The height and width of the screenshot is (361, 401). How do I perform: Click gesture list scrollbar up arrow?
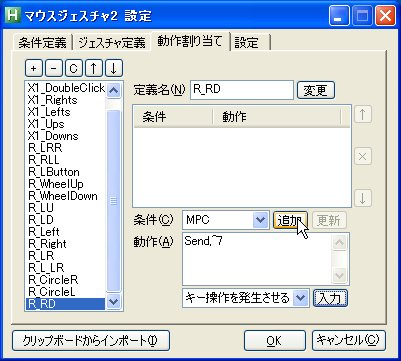pyautogui.click(x=114, y=90)
